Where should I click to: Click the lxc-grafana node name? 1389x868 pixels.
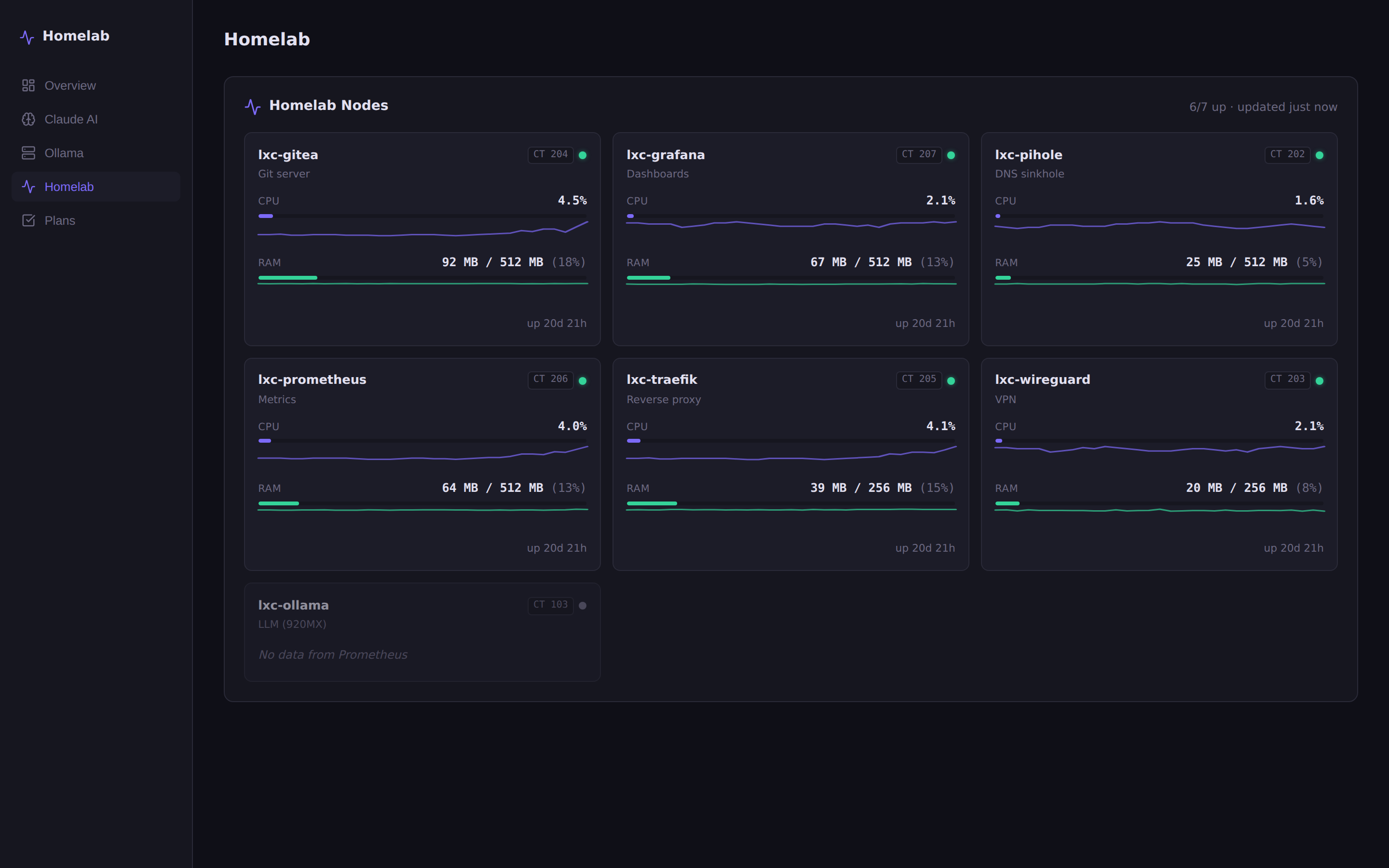666,155
